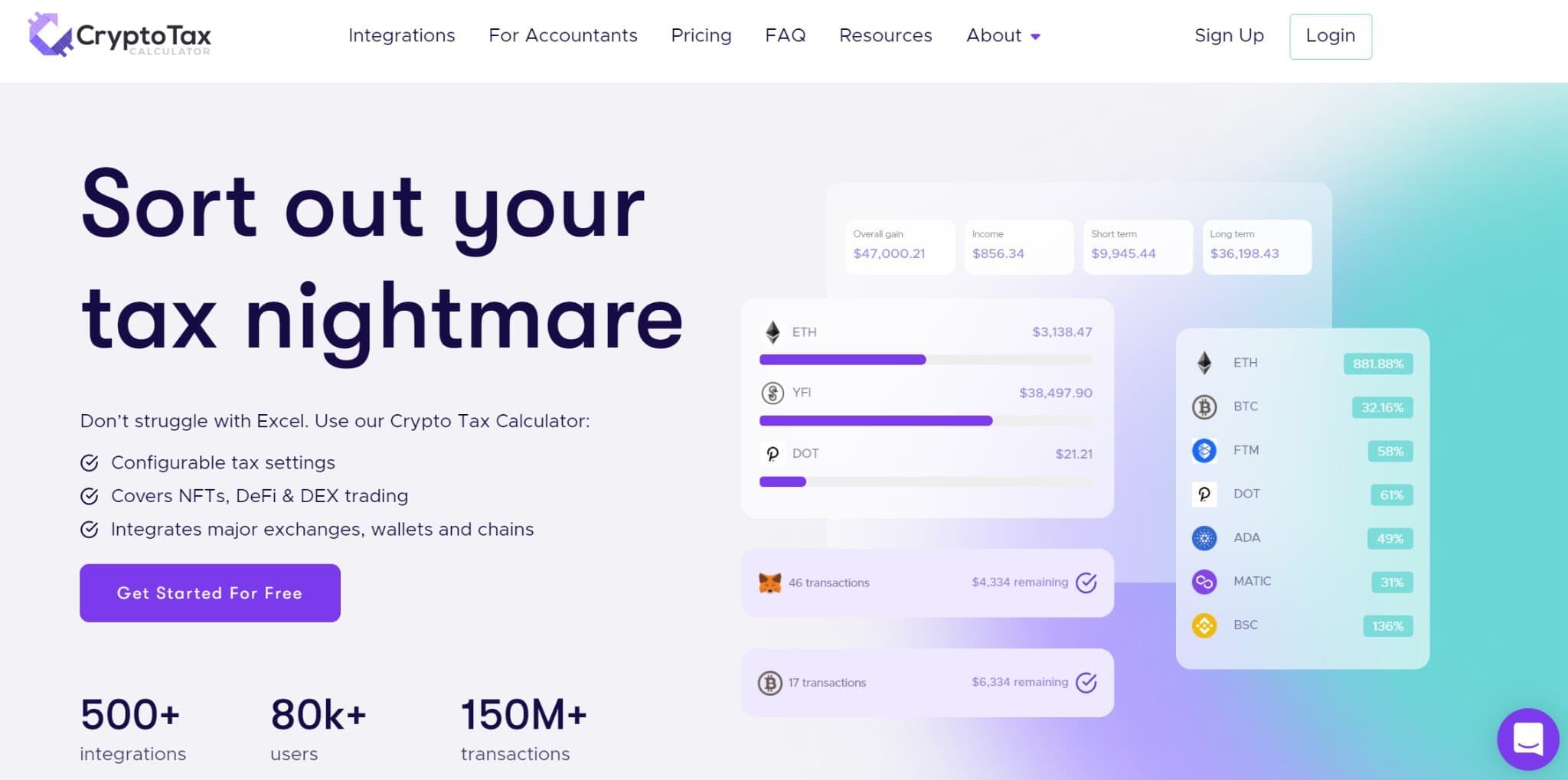Click the Long term $36,198.43 card
Screen dimensions: 1568x780
(1257, 246)
